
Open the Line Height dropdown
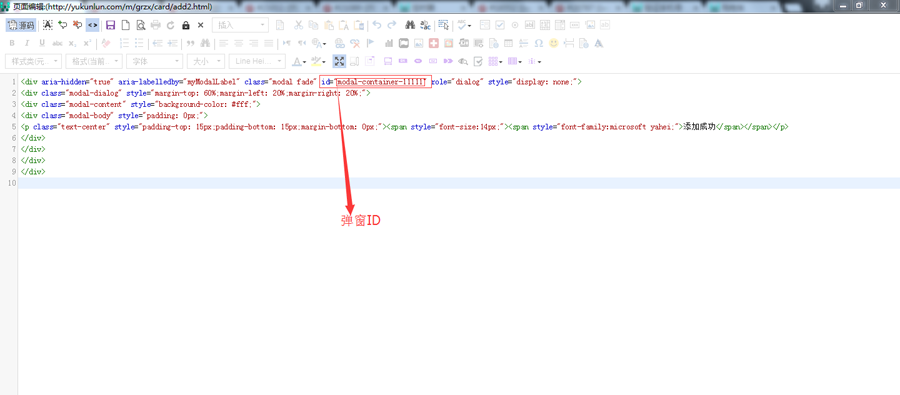(257, 61)
